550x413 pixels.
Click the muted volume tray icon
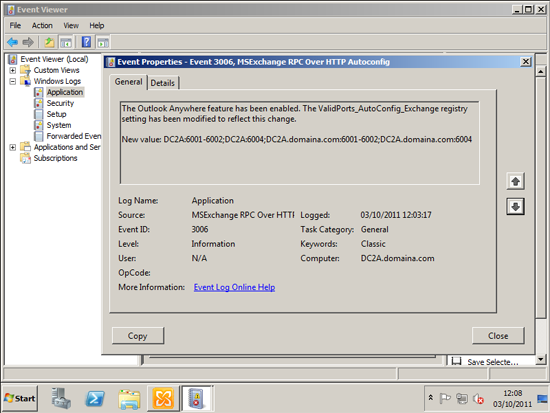(x=478, y=399)
